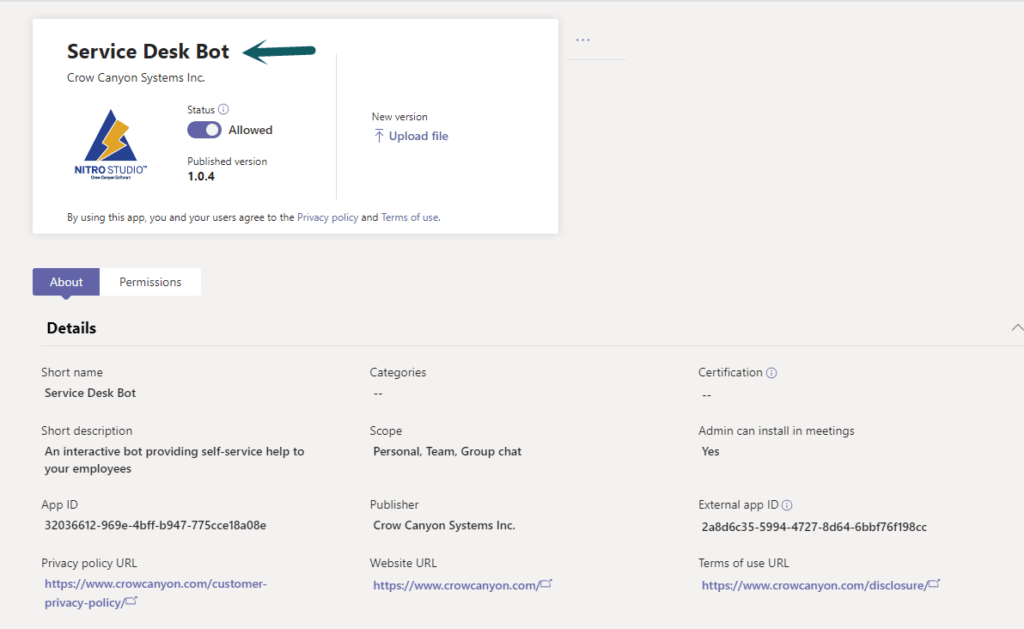1024x629 pixels.
Task: Open the crowcanyon.com website URL link
Action: click(462, 585)
